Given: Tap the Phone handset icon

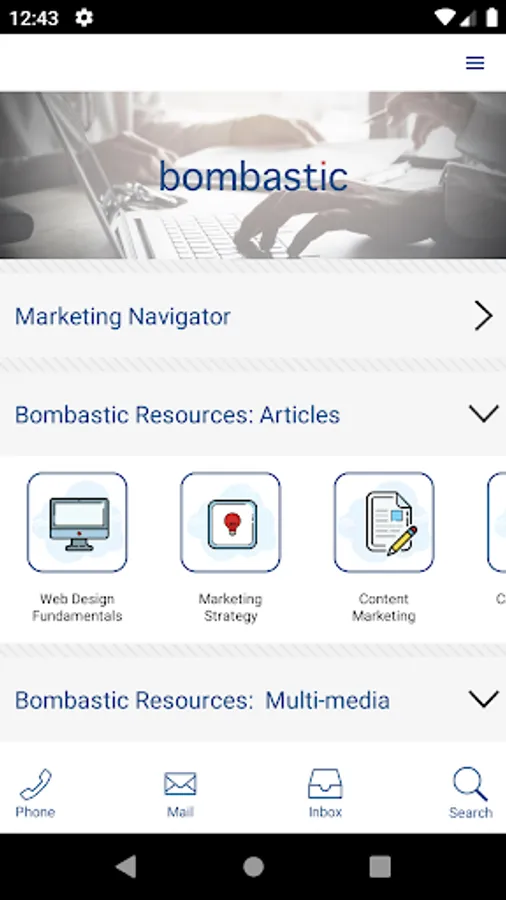Looking at the screenshot, I should coord(35,784).
